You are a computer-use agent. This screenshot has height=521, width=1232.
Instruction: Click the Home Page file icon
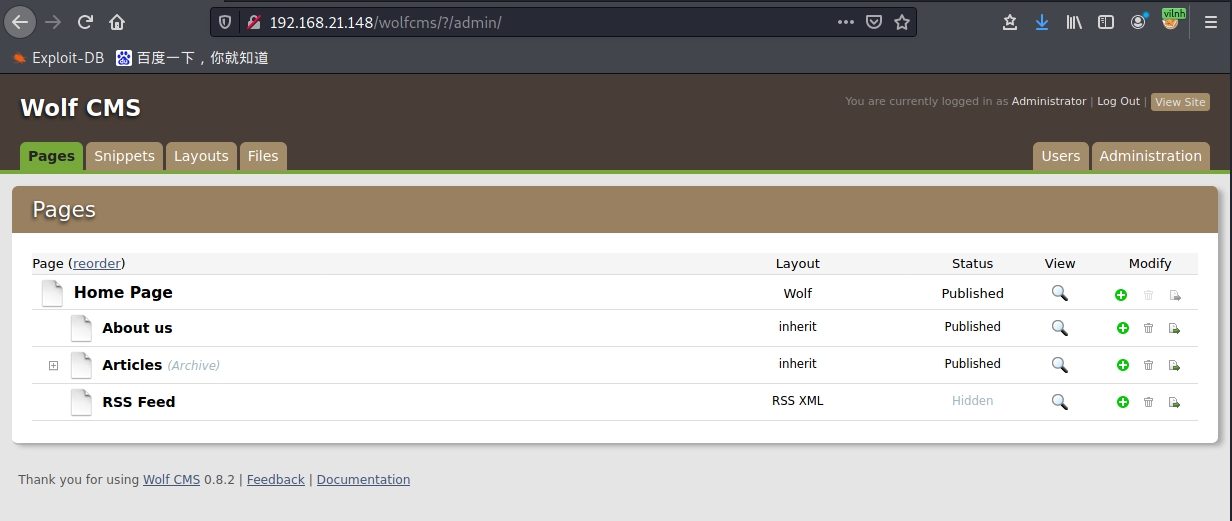pyautogui.click(x=52, y=293)
